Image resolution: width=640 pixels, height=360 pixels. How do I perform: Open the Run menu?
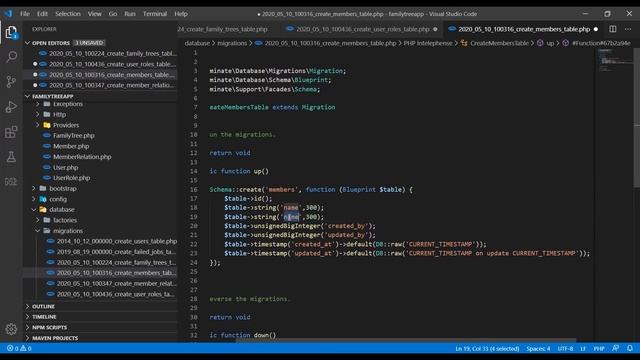coord(130,13)
